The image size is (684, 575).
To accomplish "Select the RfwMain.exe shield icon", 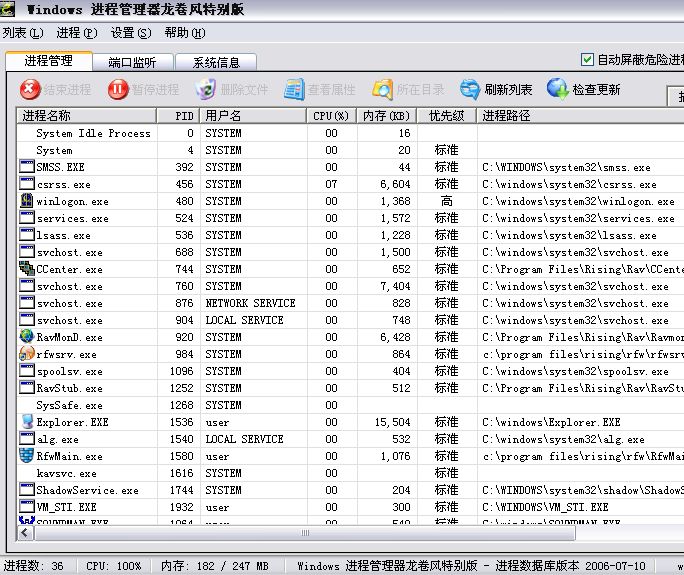I will click(x=27, y=455).
